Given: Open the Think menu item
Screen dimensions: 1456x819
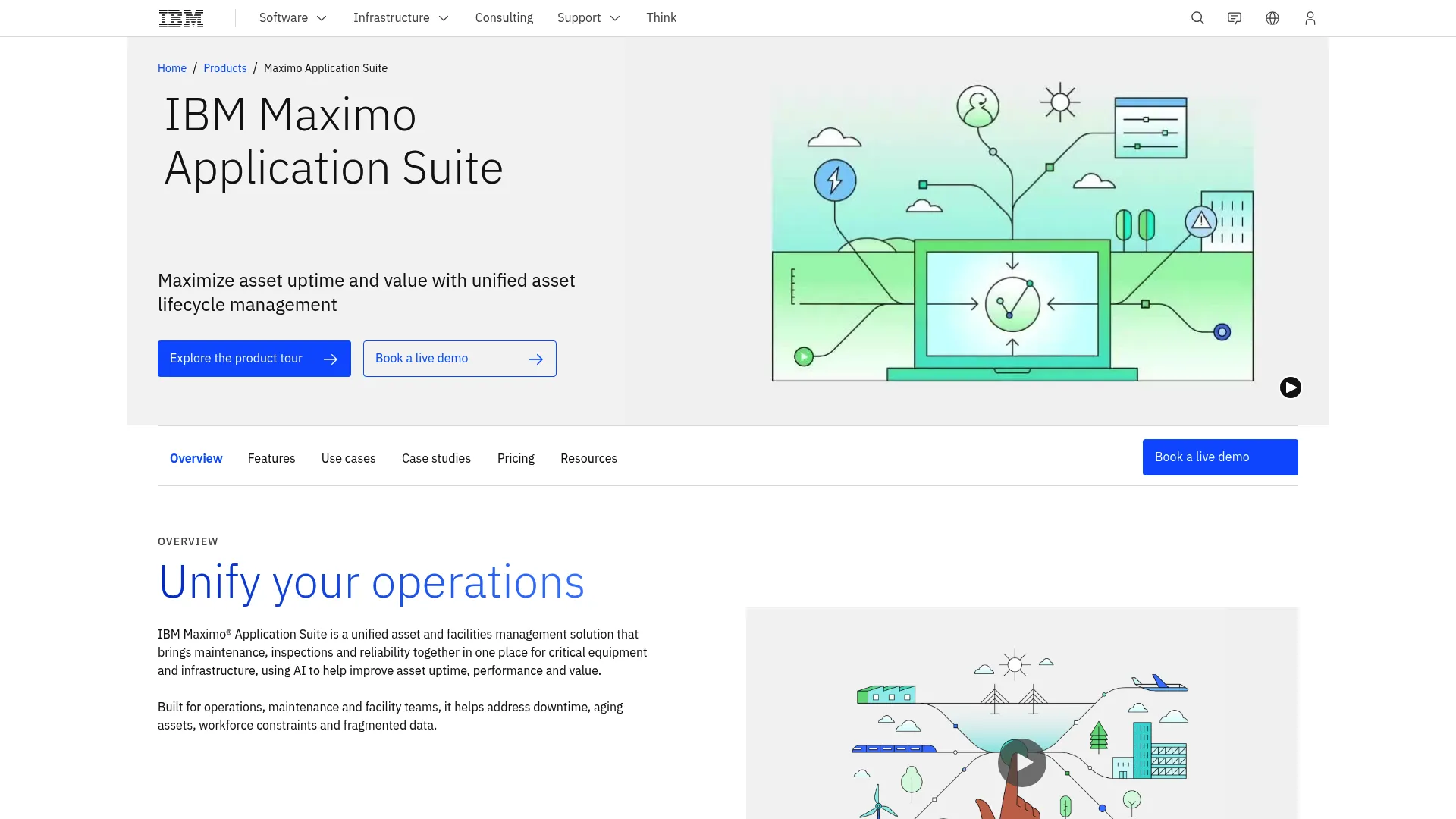Looking at the screenshot, I should pos(661,18).
